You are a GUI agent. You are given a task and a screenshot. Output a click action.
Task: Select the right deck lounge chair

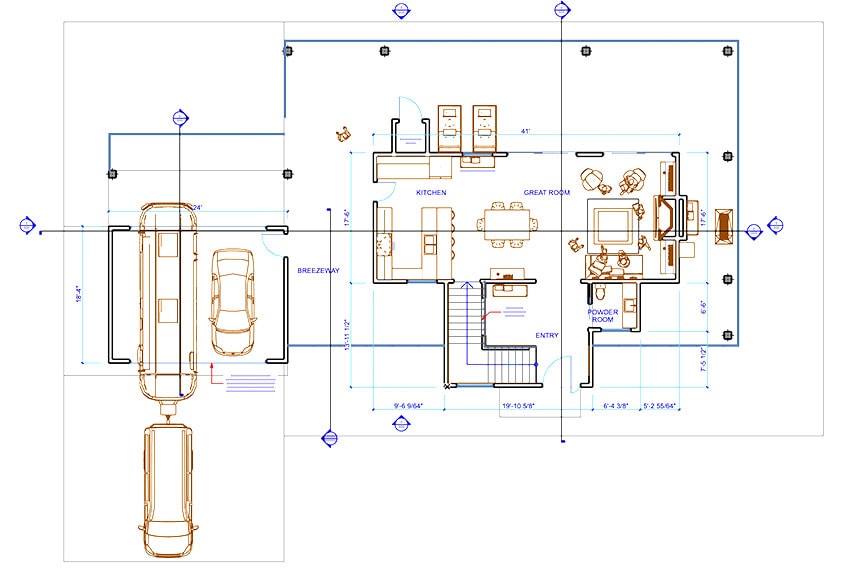(x=485, y=128)
